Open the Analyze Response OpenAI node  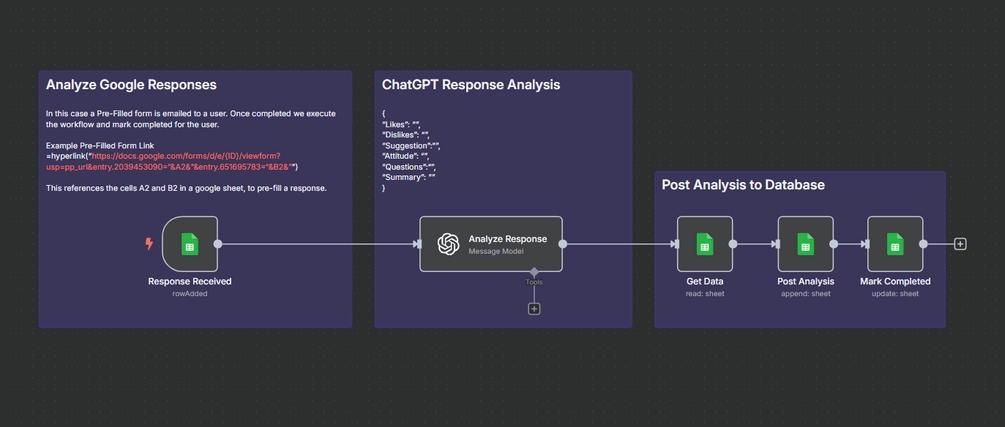click(491, 244)
